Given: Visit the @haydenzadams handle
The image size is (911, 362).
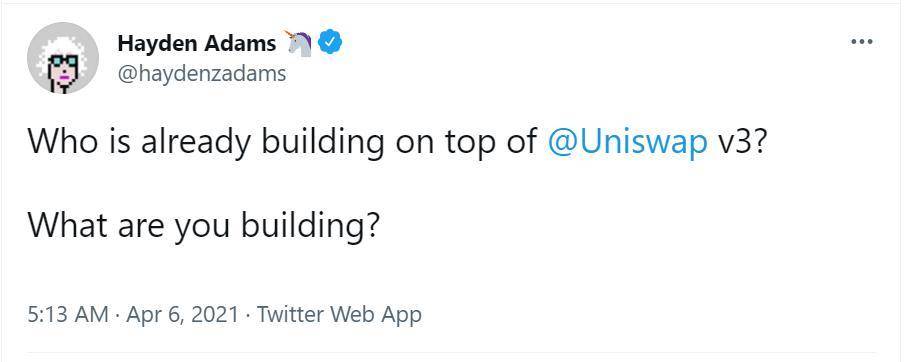Looking at the screenshot, I should tap(202, 74).
